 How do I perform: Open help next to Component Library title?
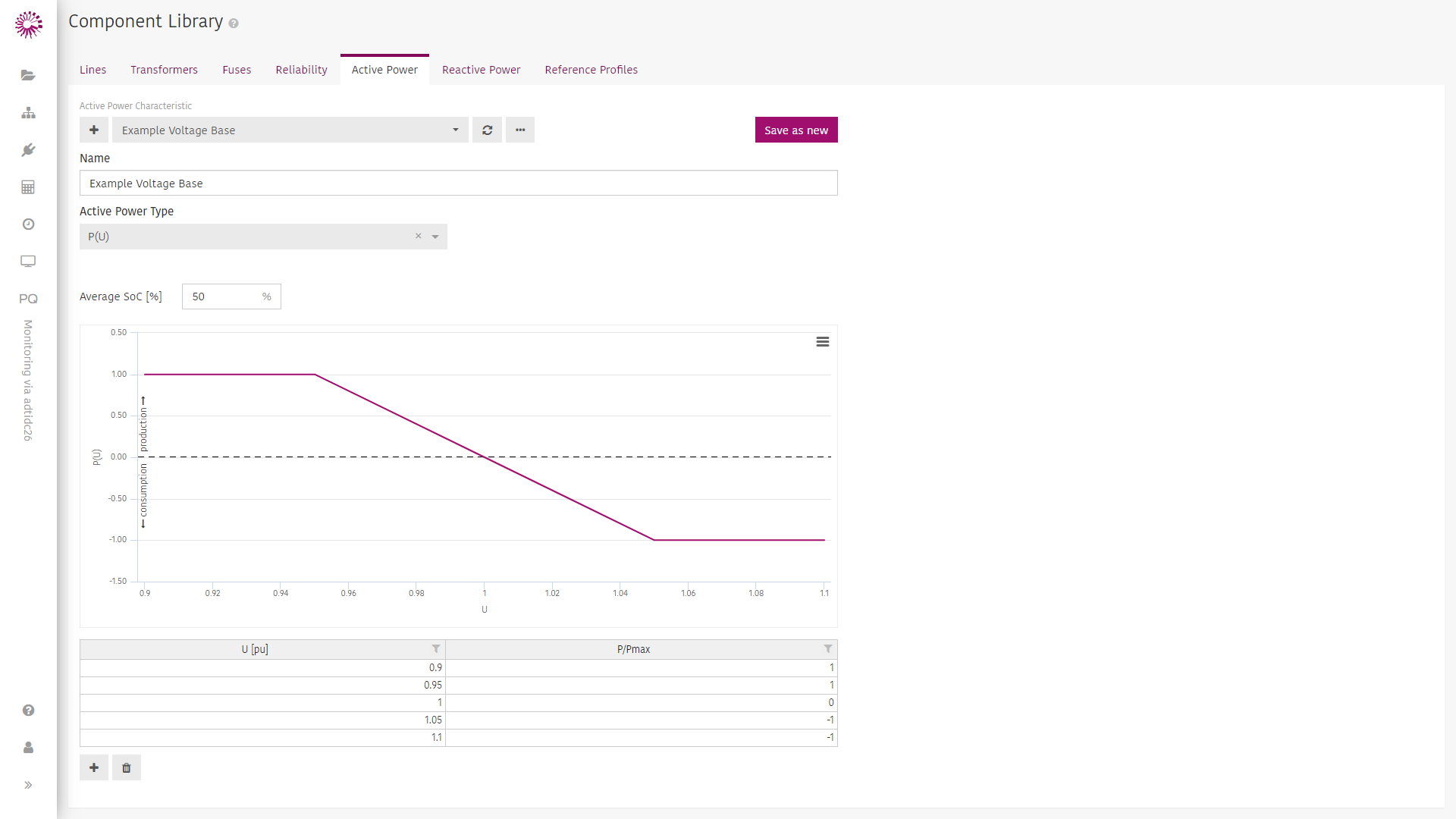[x=234, y=24]
